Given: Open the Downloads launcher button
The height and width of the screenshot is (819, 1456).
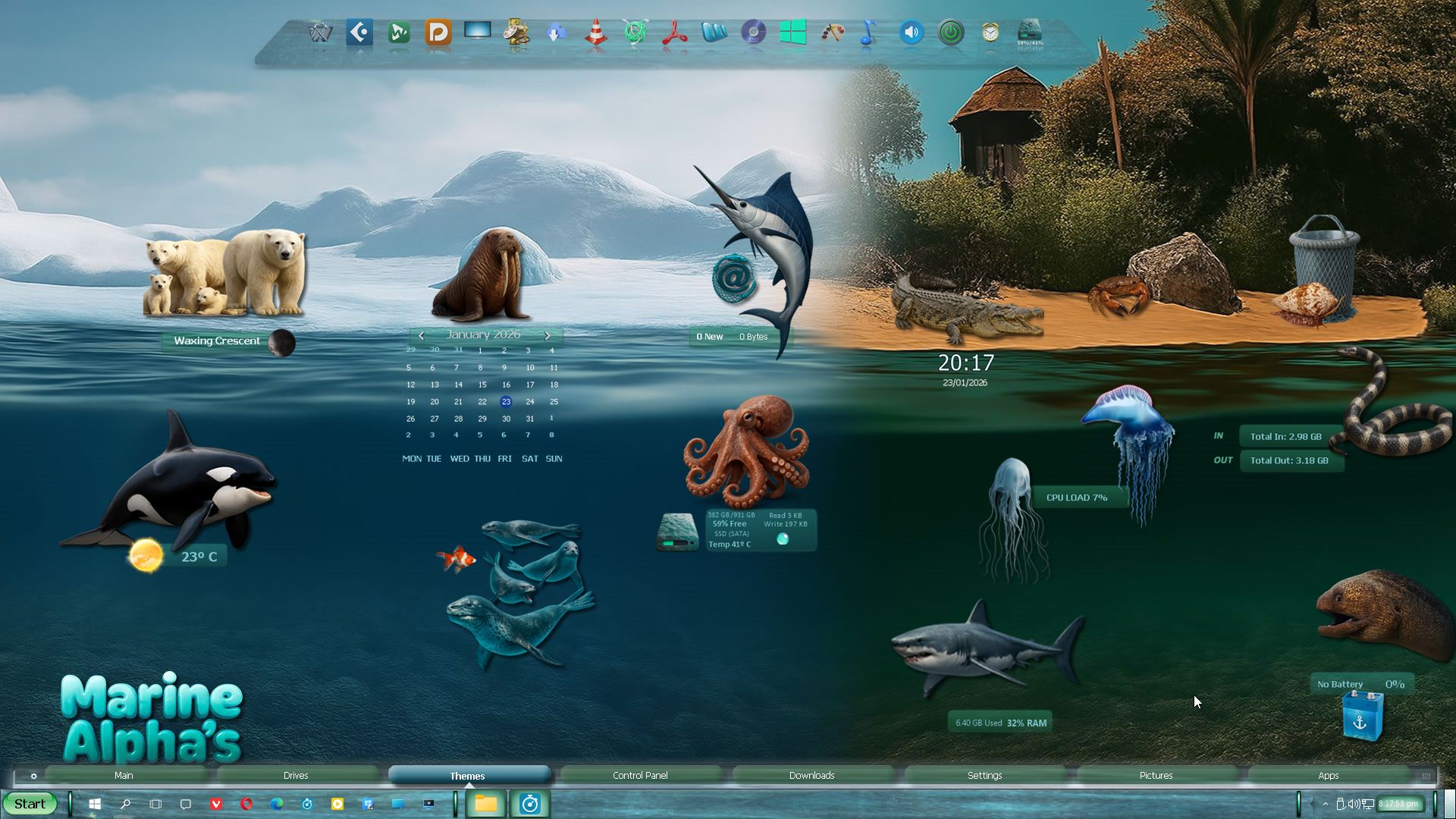Looking at the screenshot, I should coord(811,775).
